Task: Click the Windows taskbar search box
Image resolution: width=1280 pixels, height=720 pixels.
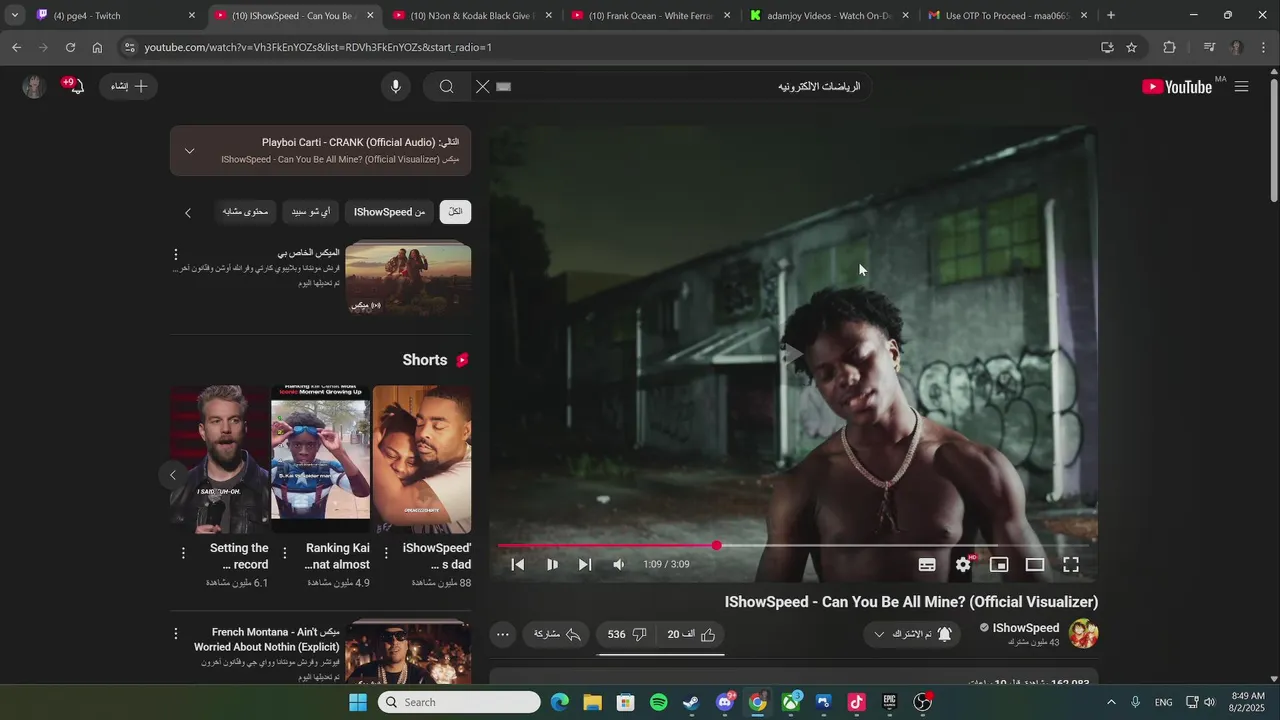Action: point(459,702)
